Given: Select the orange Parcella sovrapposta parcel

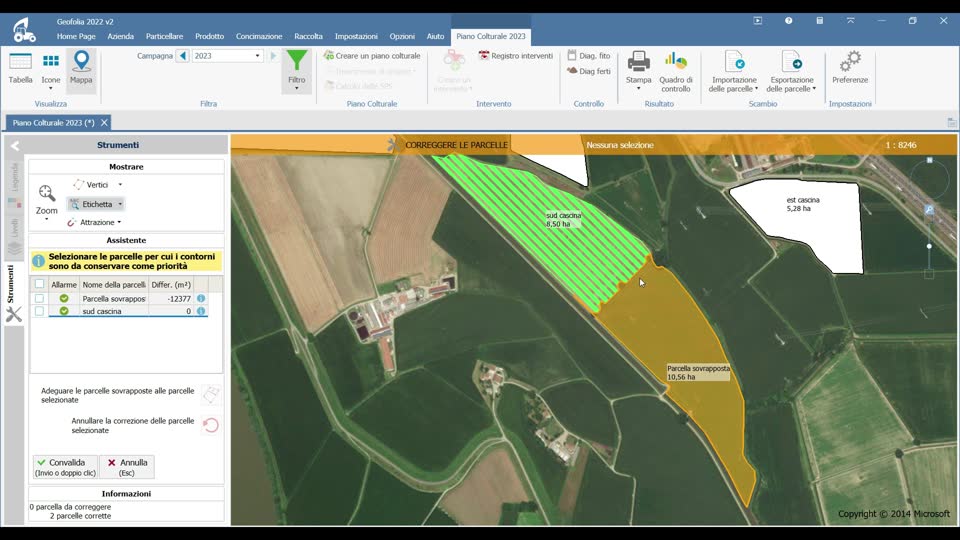Looking at the screenshot, I should click(686, 343).
